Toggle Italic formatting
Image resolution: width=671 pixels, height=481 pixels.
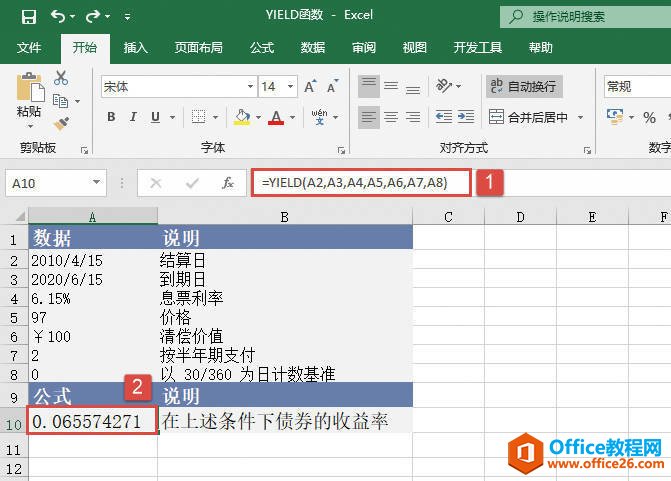133,117
